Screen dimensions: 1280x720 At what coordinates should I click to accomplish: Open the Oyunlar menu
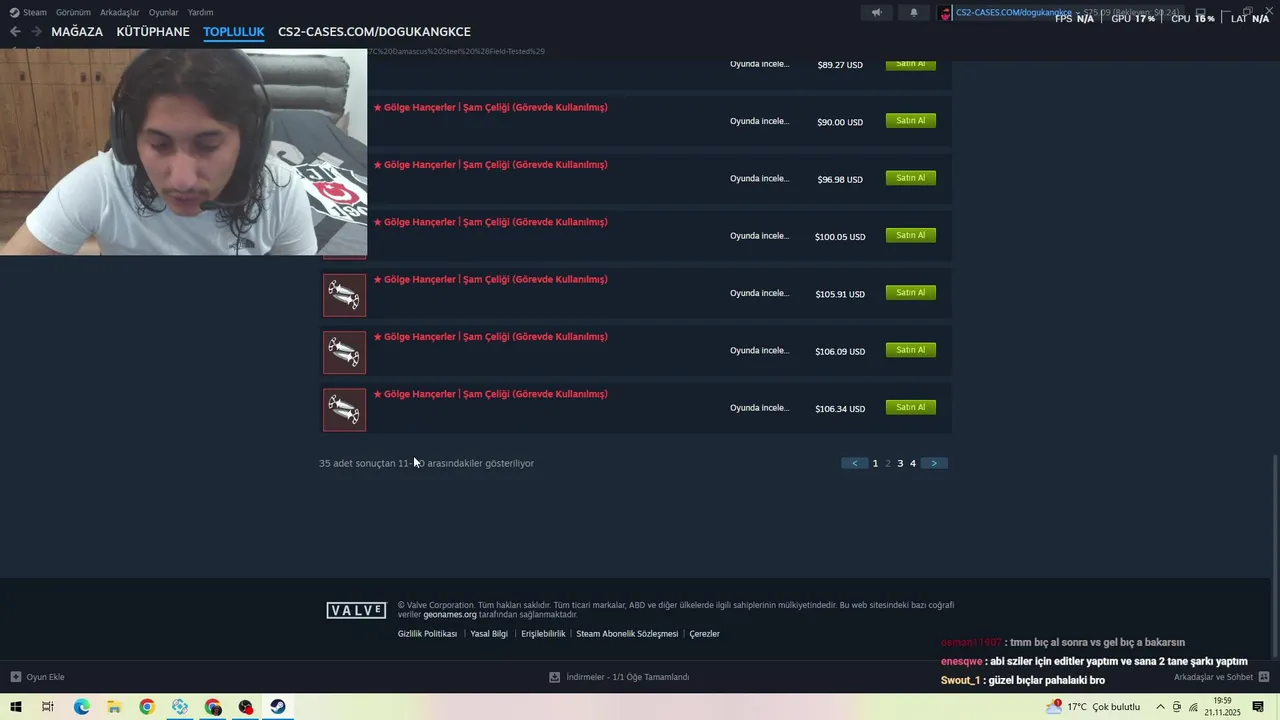(164, 13)
